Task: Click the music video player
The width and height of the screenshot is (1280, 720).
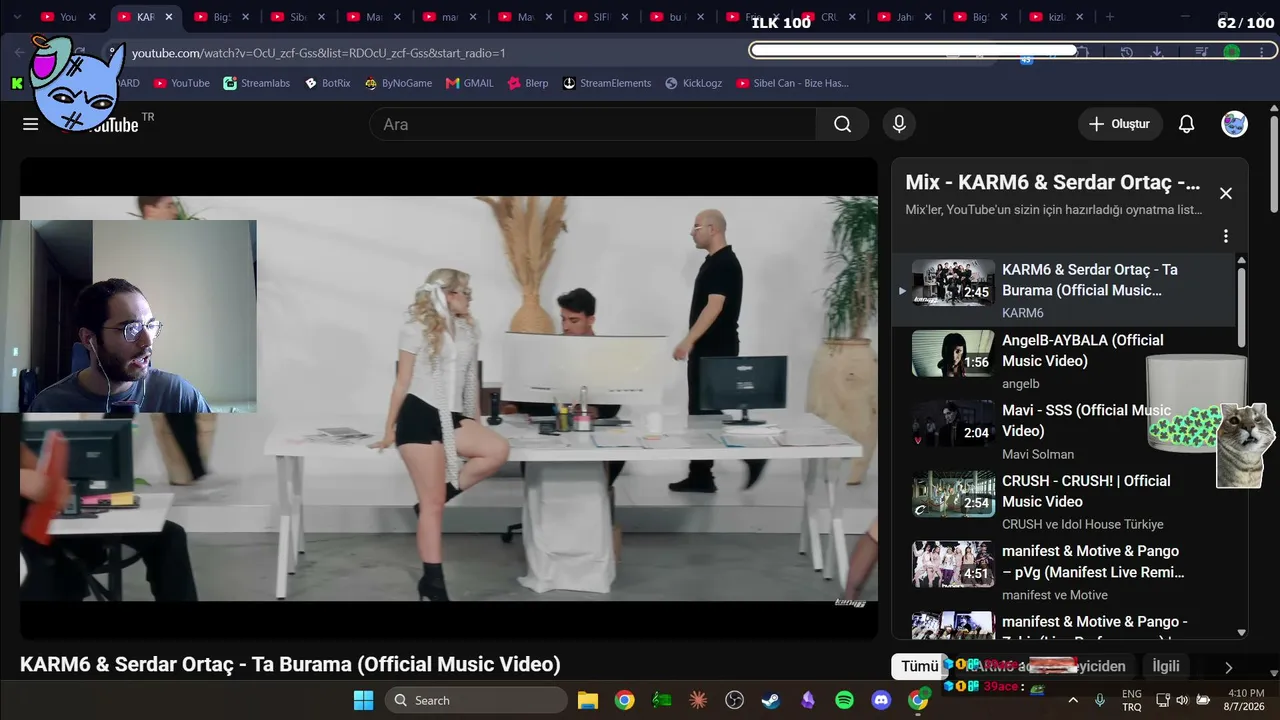Action: tap(449, 398)
